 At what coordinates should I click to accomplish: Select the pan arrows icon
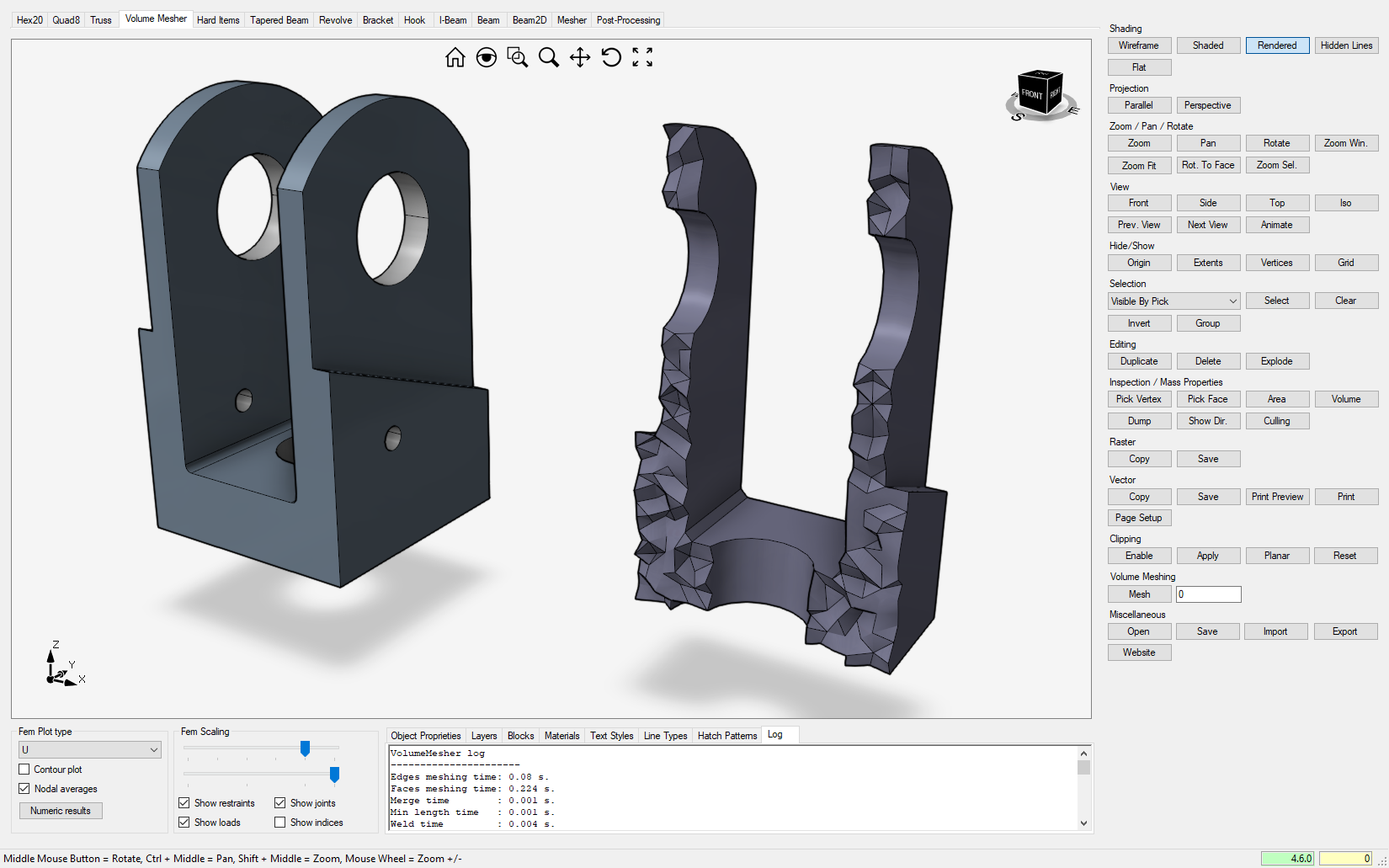[x=579, y=57]
